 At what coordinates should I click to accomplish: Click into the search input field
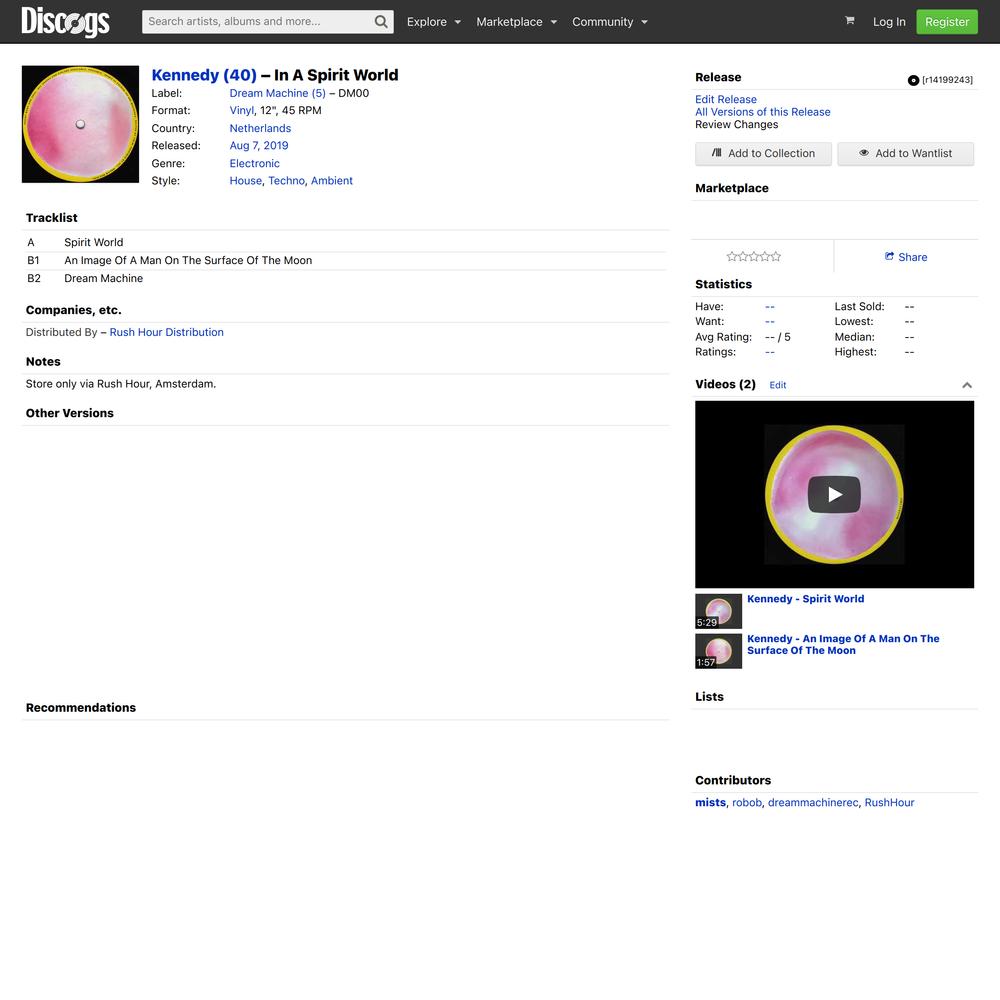click(258, 22)
